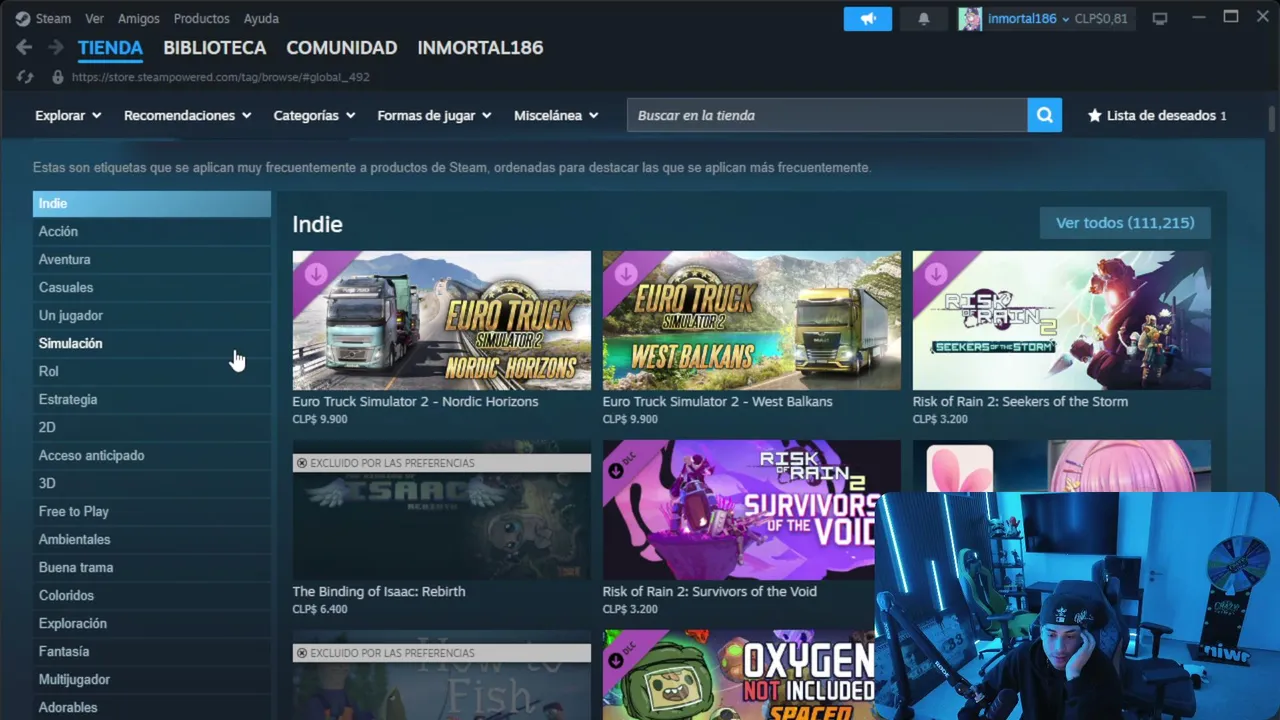
Task: Open the Ver menu
Action: point(94,19)
